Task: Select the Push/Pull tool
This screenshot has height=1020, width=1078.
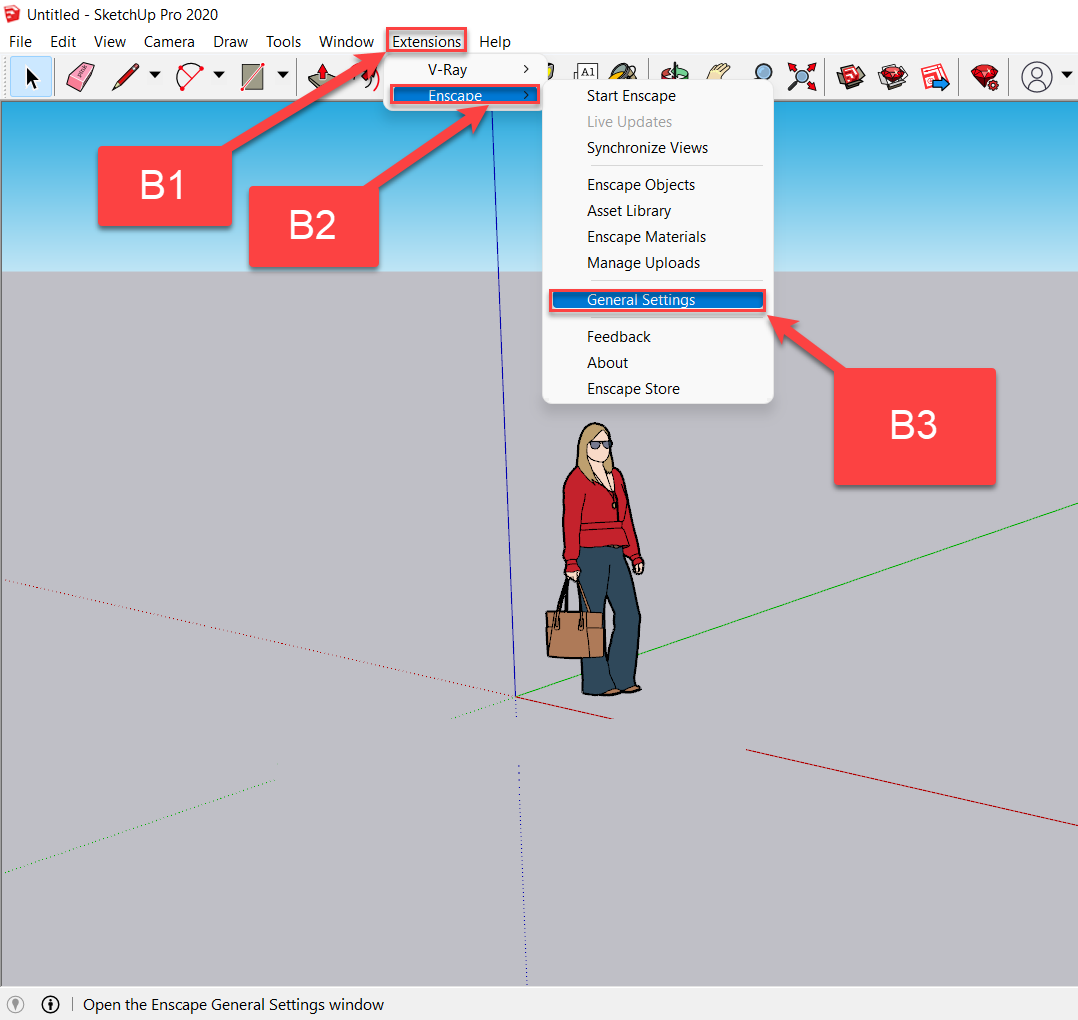Action: [322, 76]
